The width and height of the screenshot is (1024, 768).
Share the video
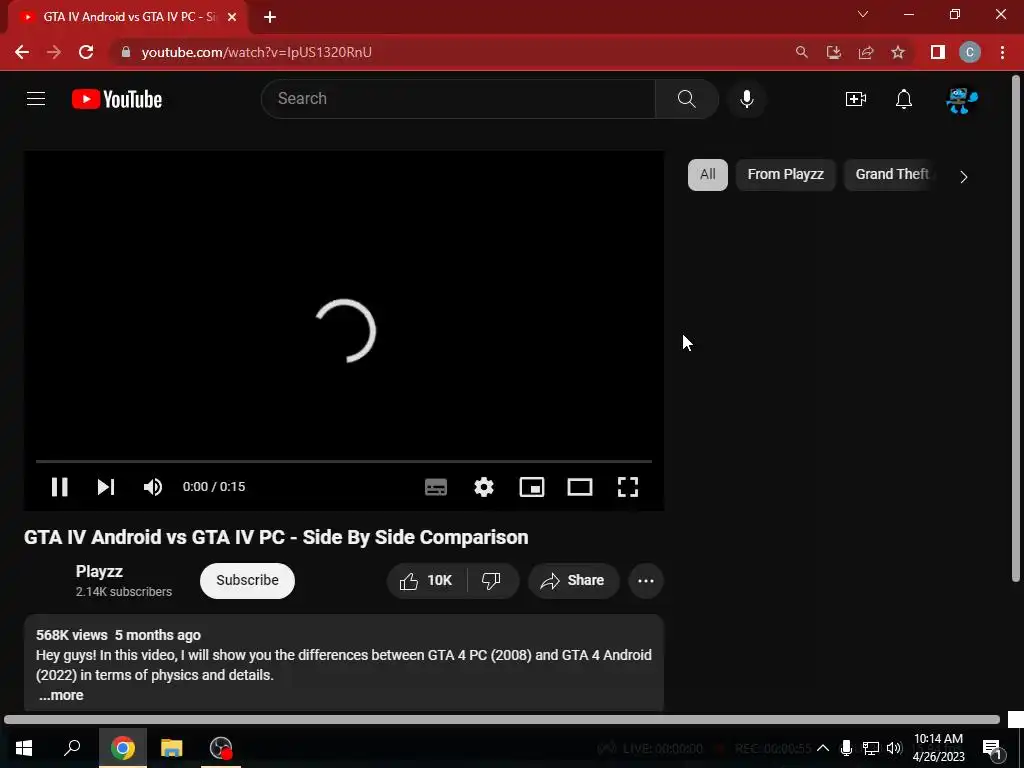[x=573, y=581]
